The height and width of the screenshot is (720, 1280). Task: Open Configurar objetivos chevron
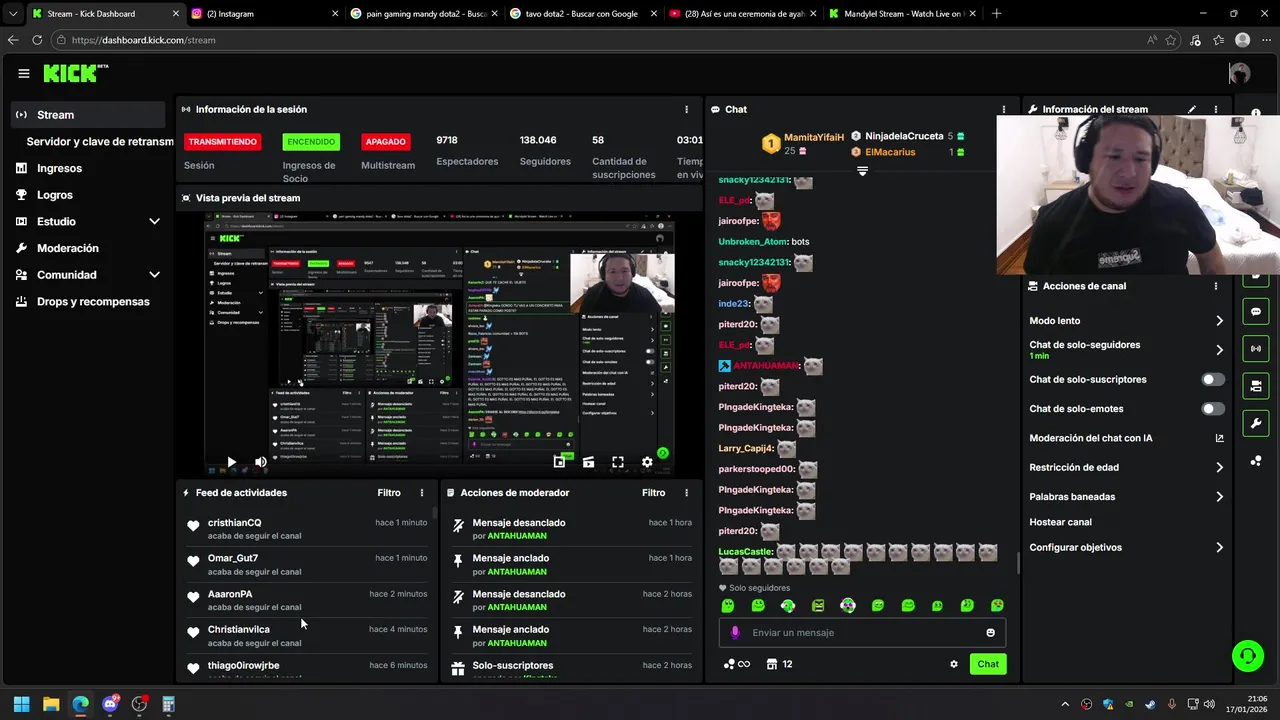(1219, 548)
